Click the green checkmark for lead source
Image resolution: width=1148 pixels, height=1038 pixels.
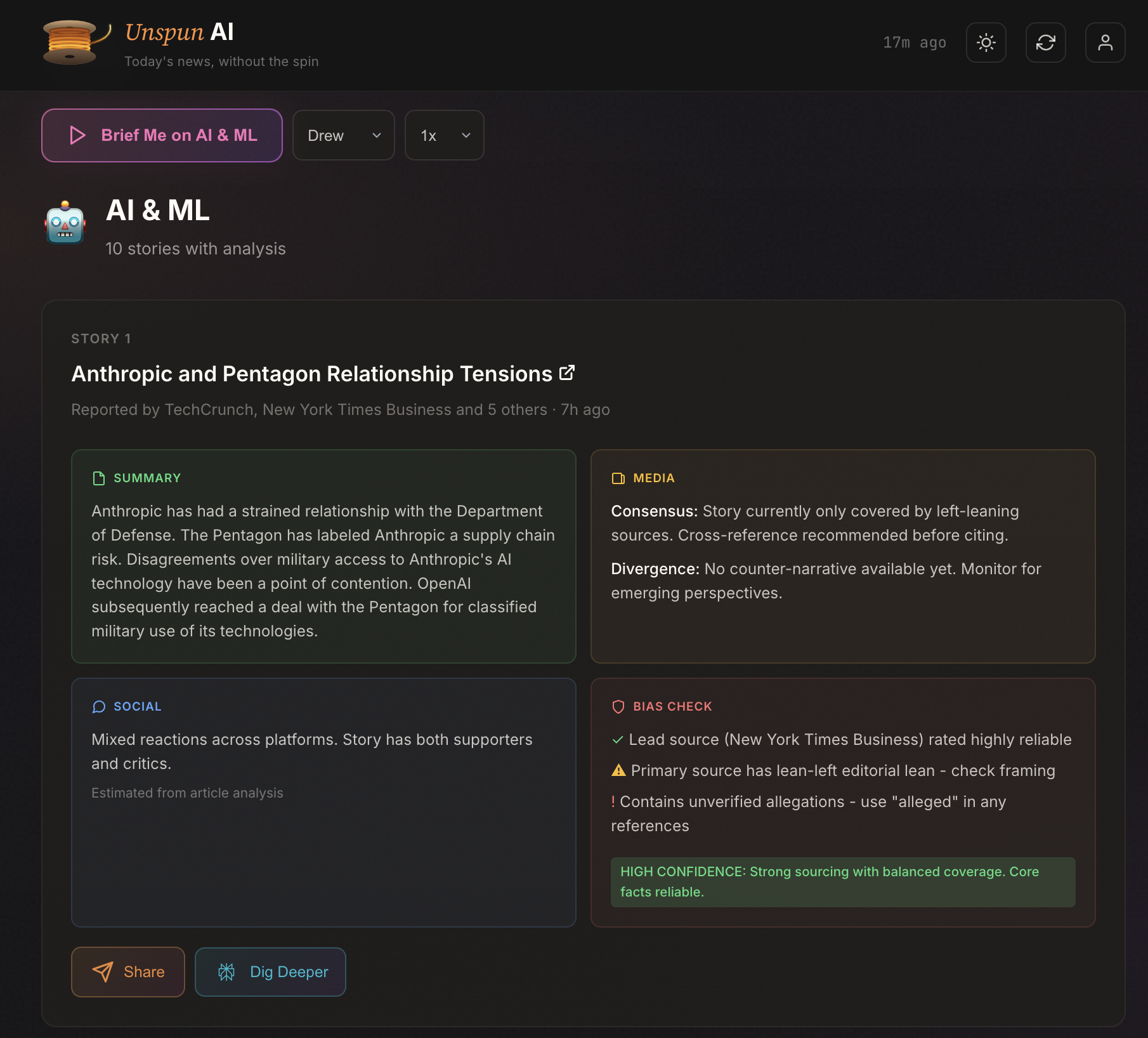coord(617,740)
